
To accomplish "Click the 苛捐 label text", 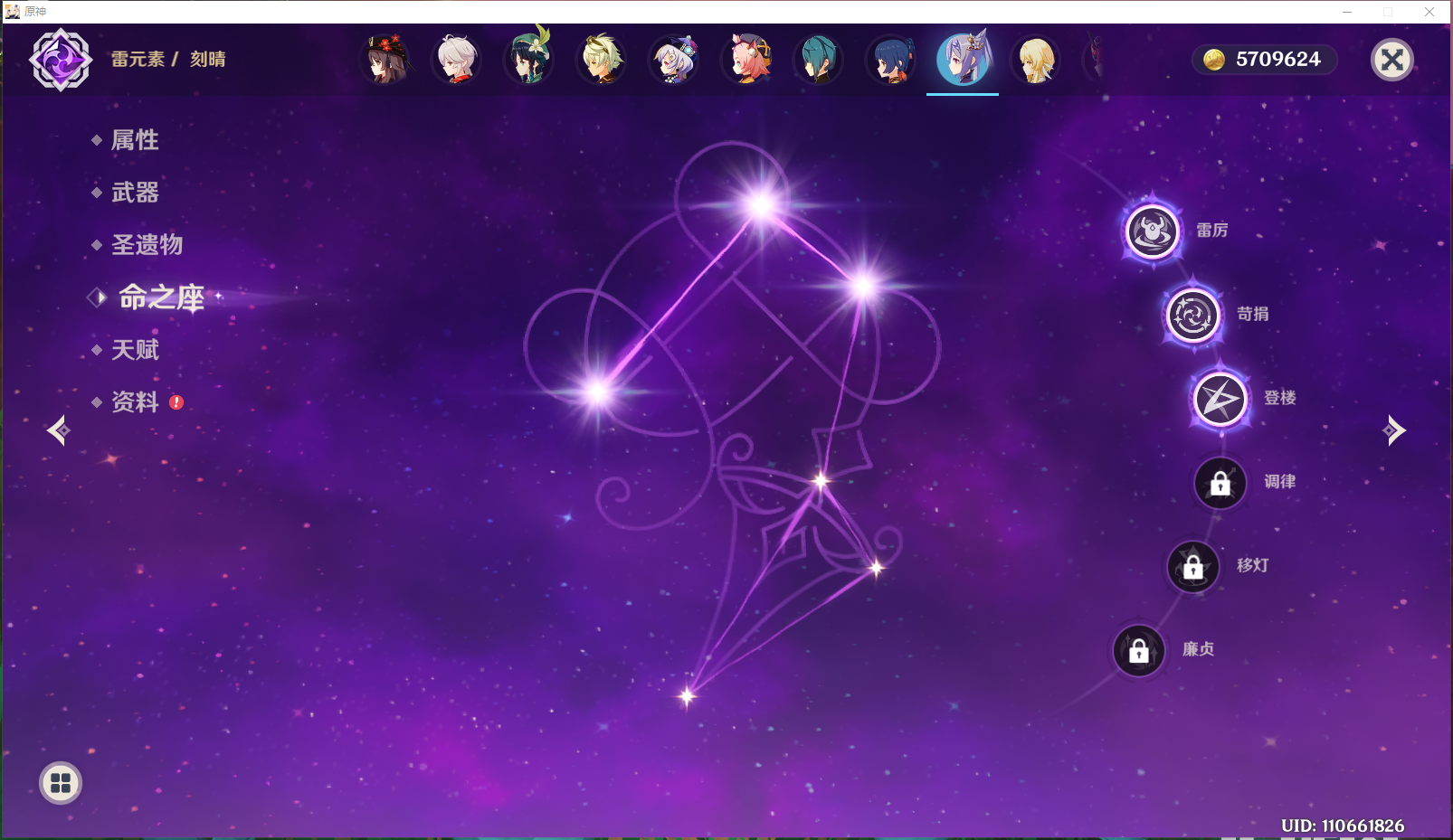I will point(1253,314).
